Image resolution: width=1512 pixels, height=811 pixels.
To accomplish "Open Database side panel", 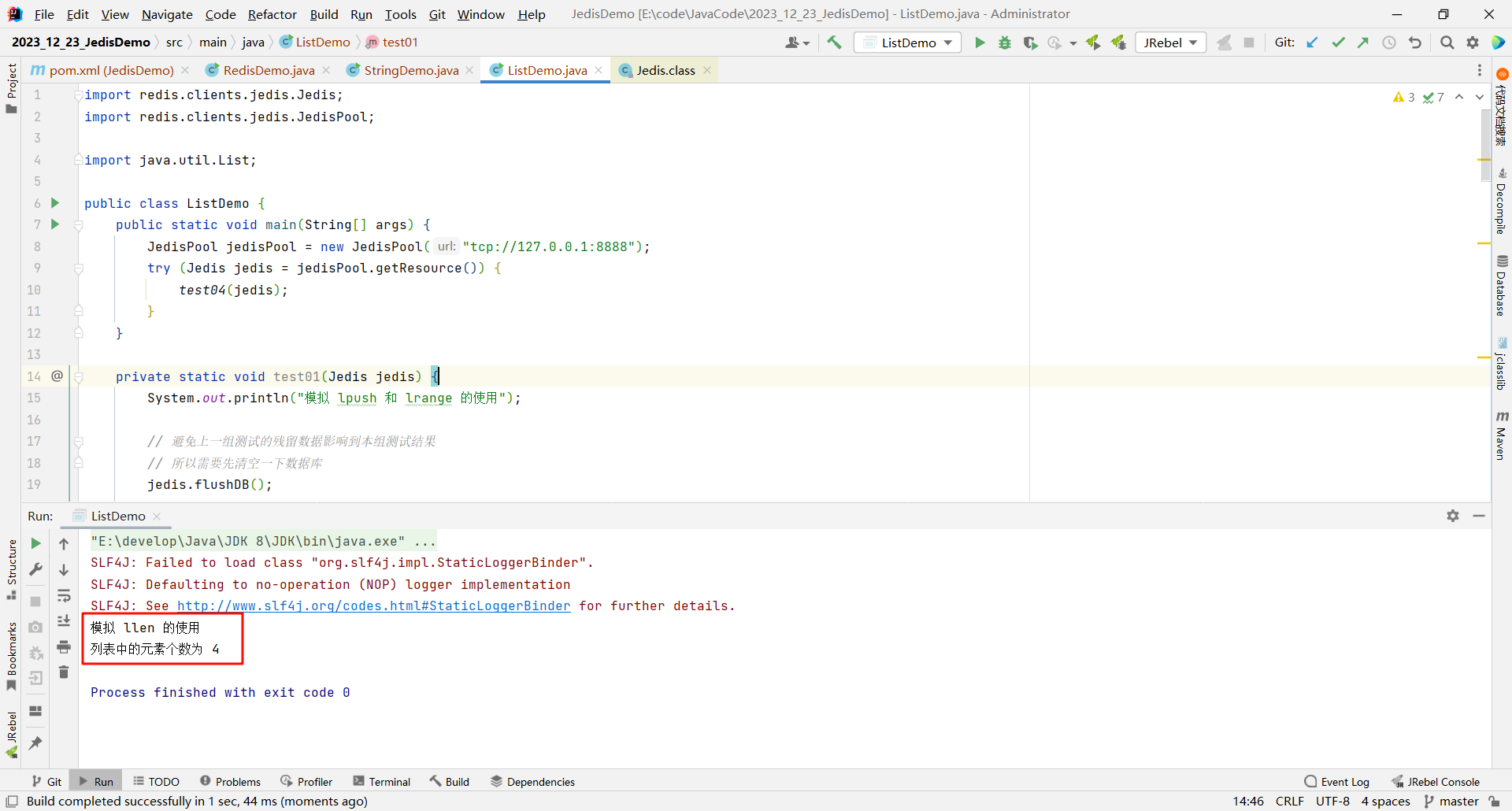I will pos(1502,286).
